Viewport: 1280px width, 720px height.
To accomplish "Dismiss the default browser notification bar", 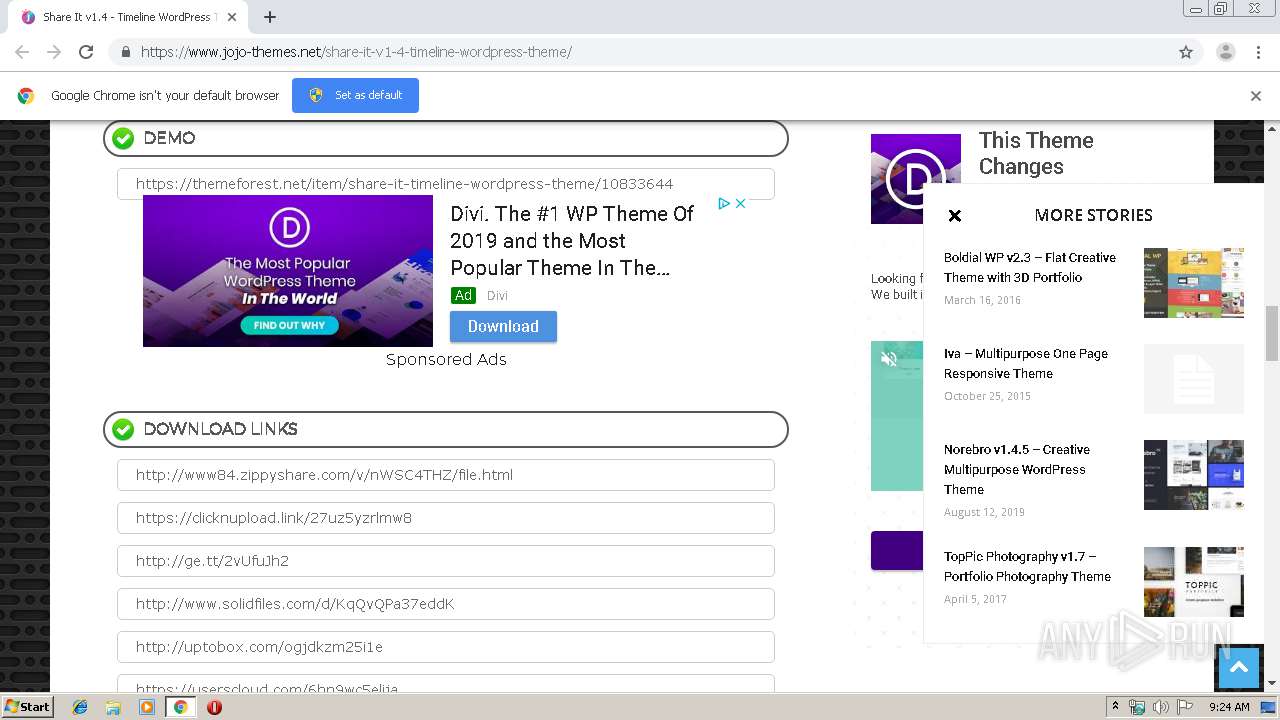I will [1256, 96].
